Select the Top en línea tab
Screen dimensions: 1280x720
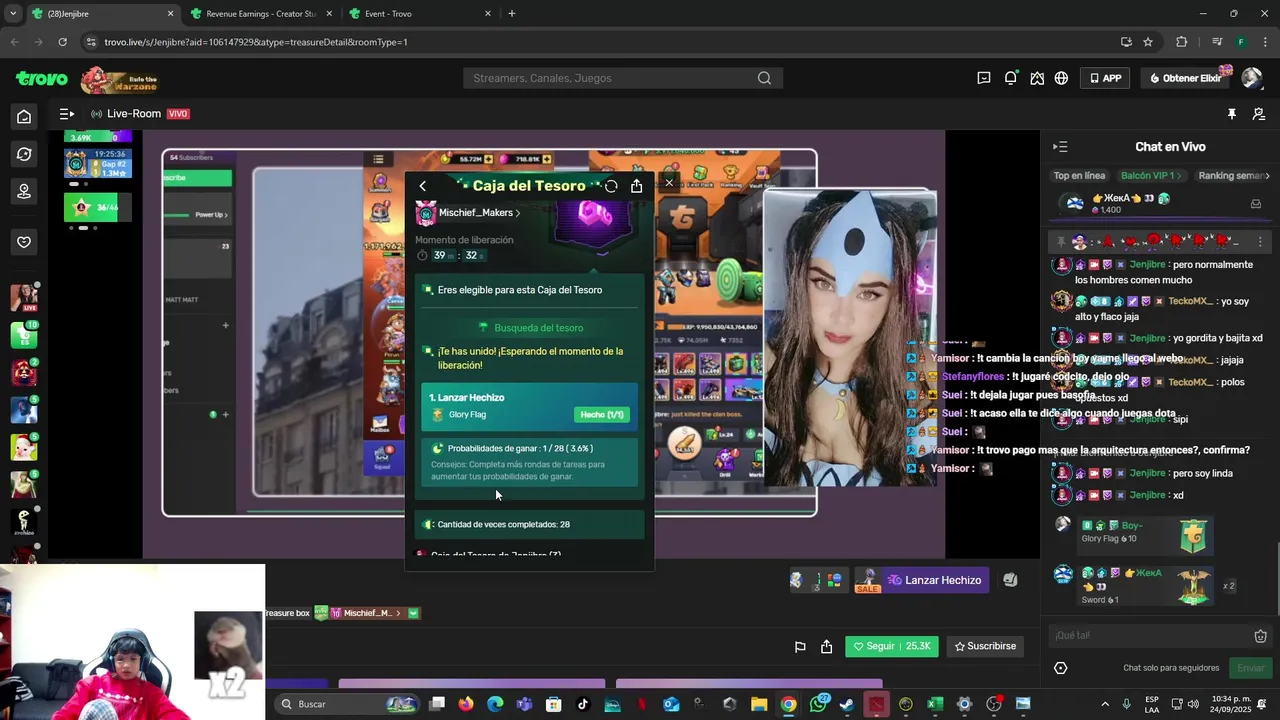(x=1079, y=176)
